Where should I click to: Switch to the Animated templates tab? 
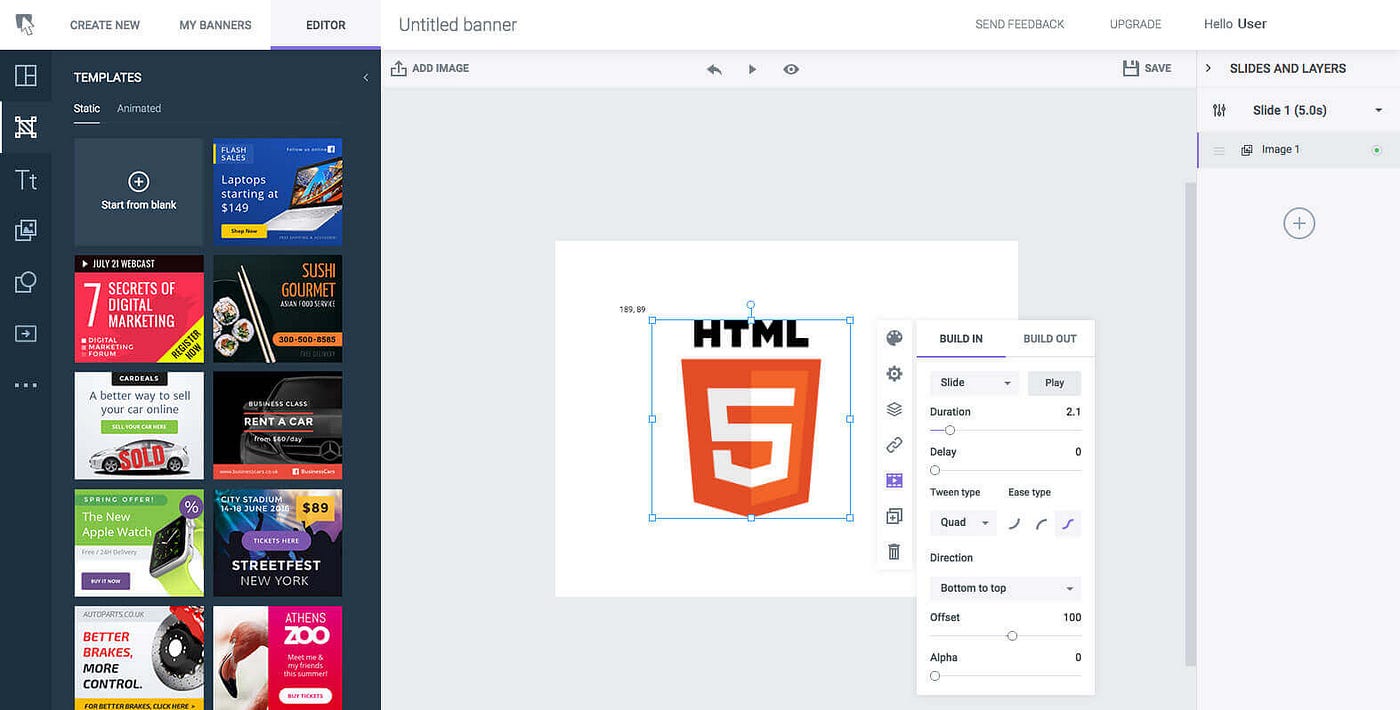pos(138,108)
